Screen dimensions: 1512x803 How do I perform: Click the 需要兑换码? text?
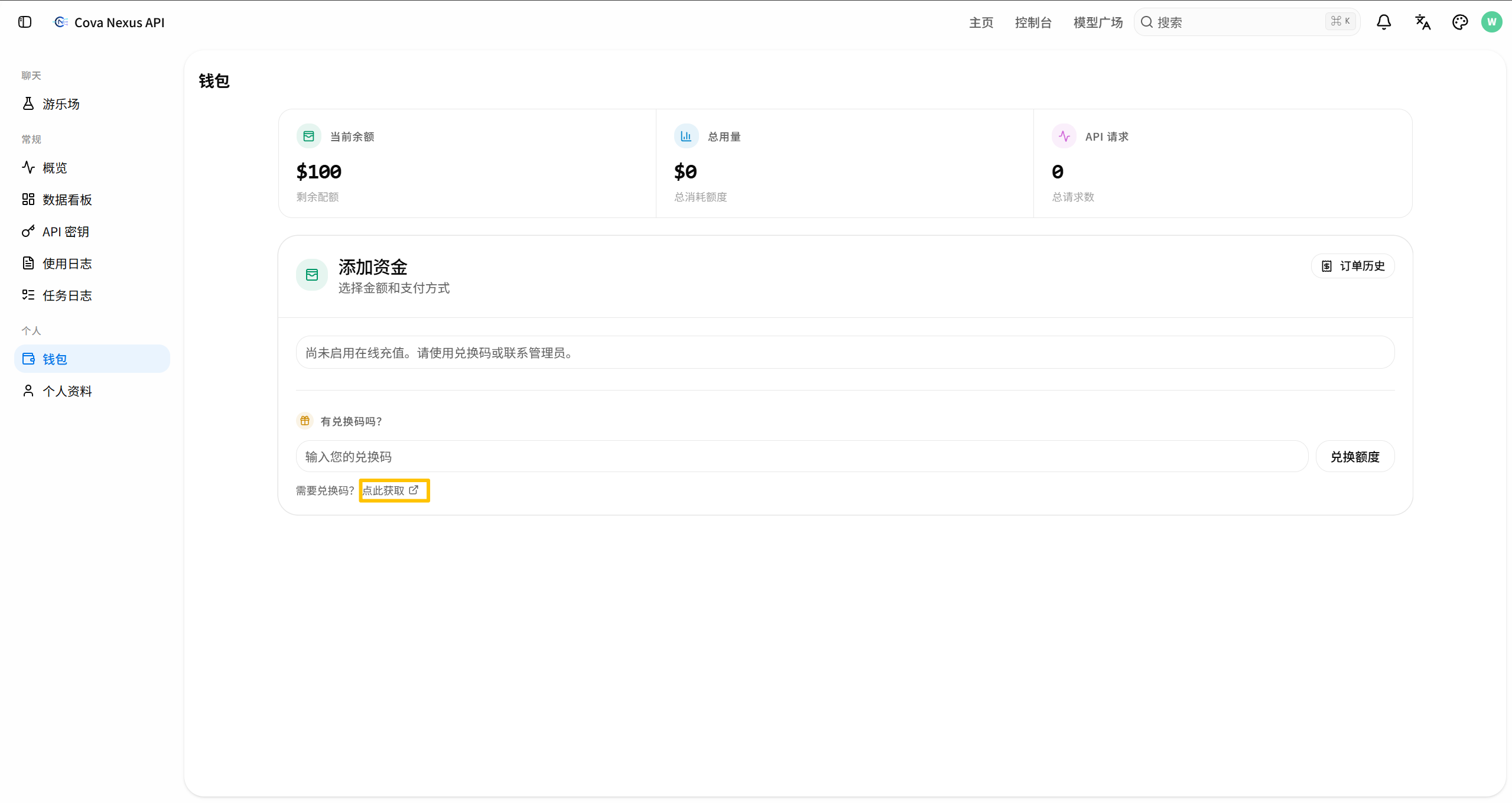(x=326, y=490)
